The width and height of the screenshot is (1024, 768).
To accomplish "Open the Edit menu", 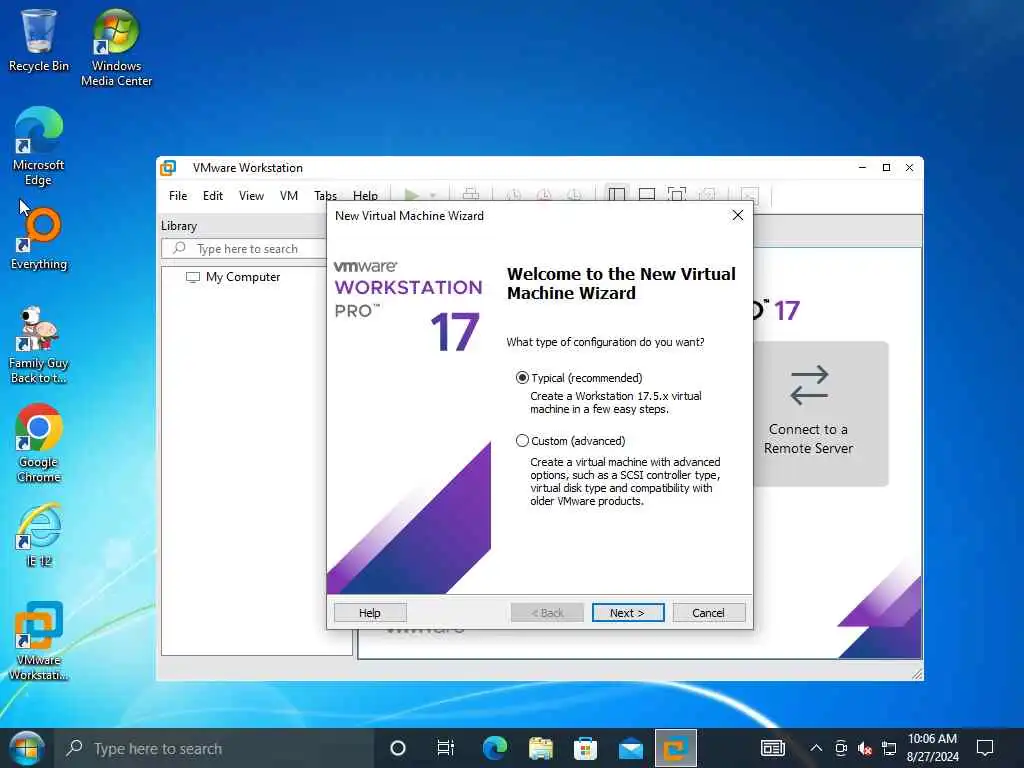I will tap(212, 195).
